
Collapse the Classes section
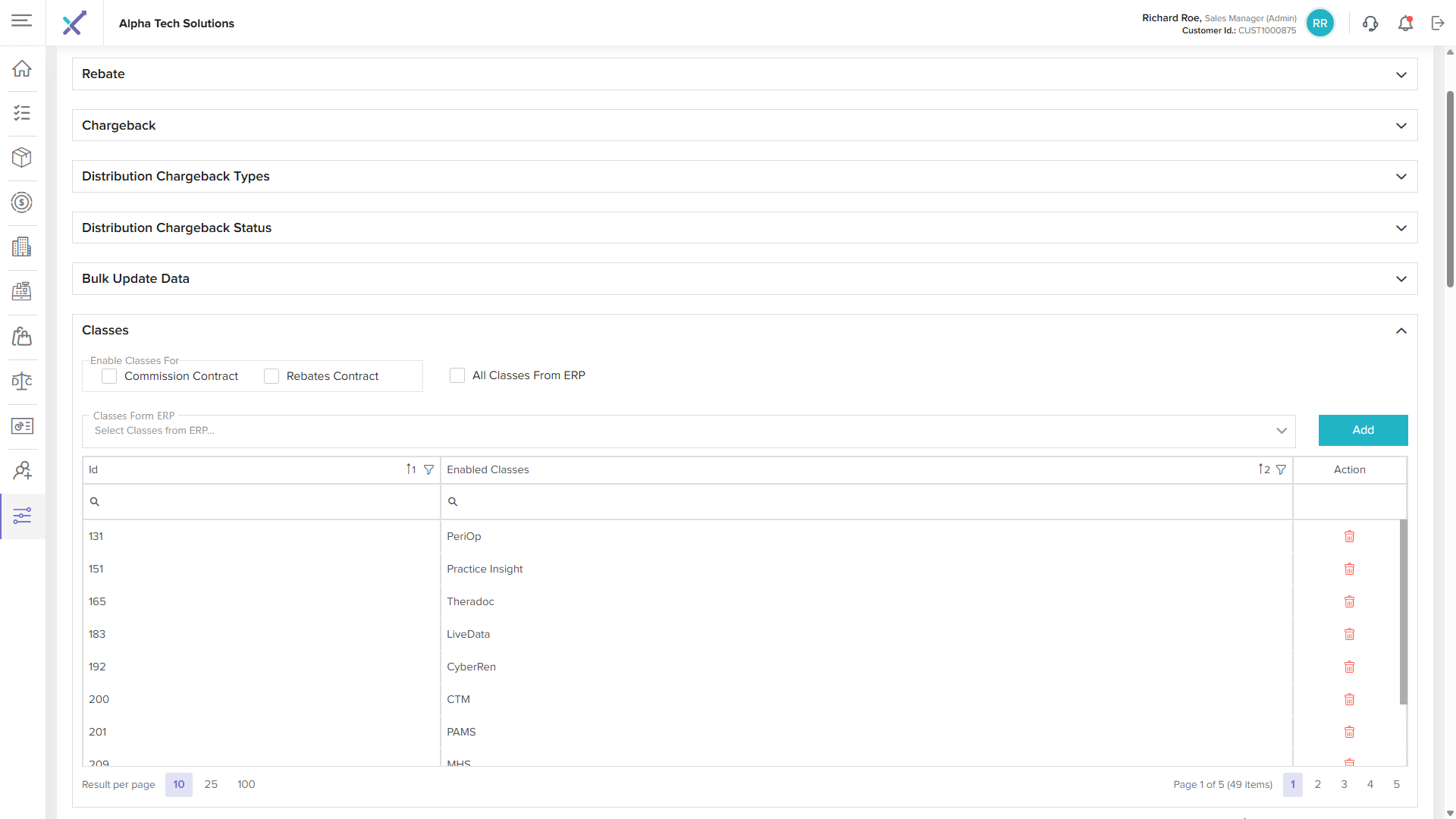coord(1401,331)
